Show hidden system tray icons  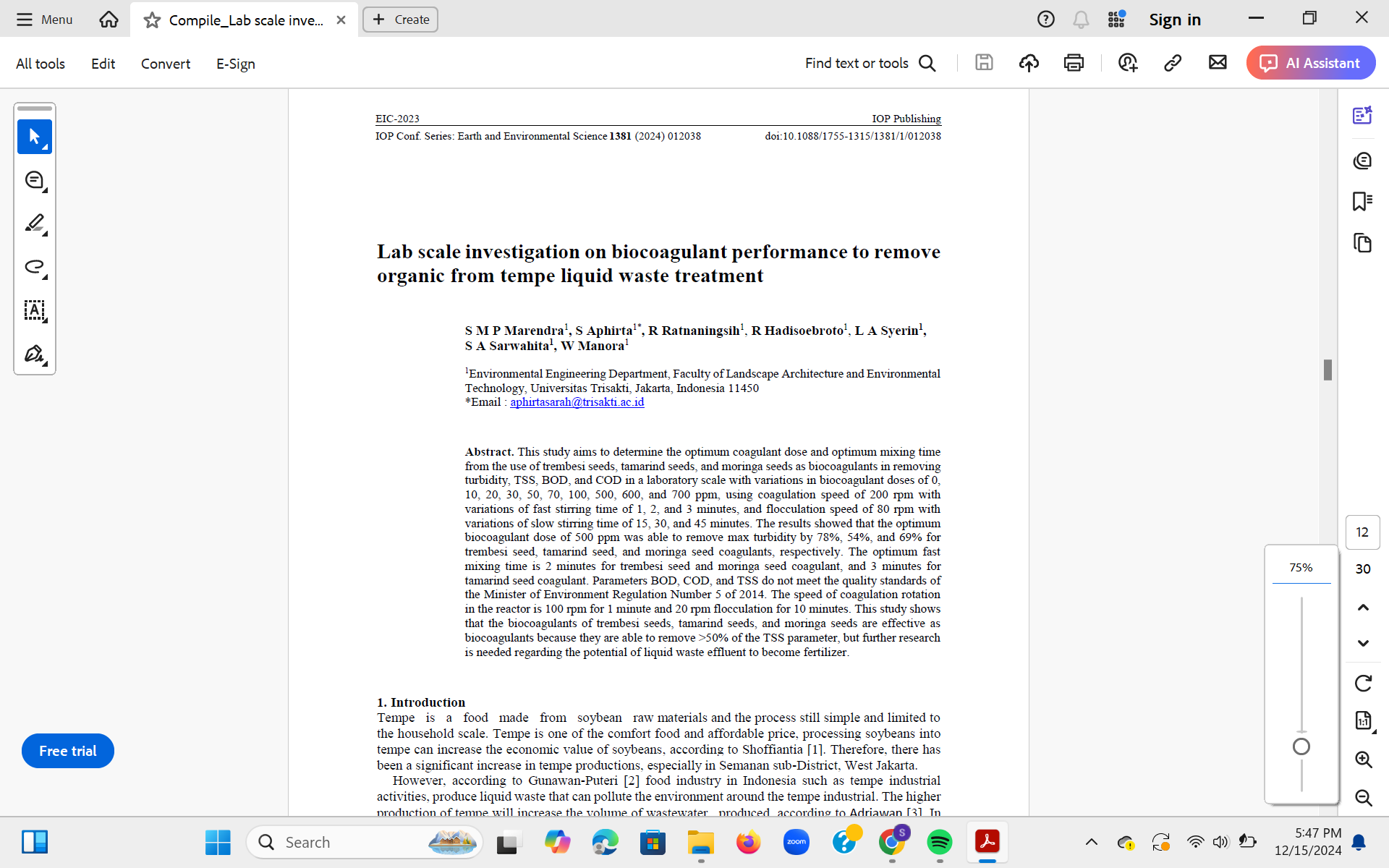[x=1092, y=842]
